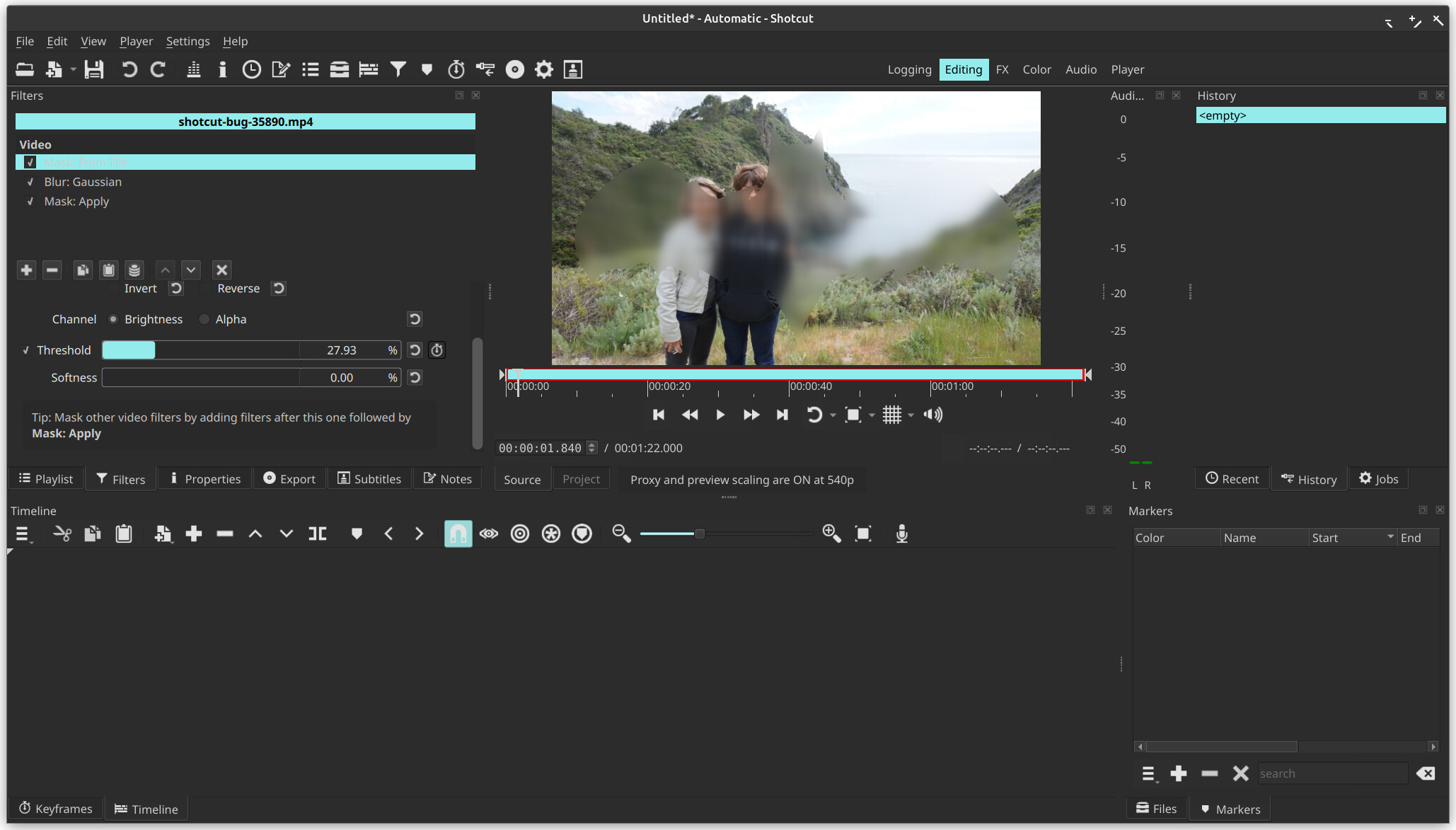Click Record Audio microphone in timeline

pos(901,534)
